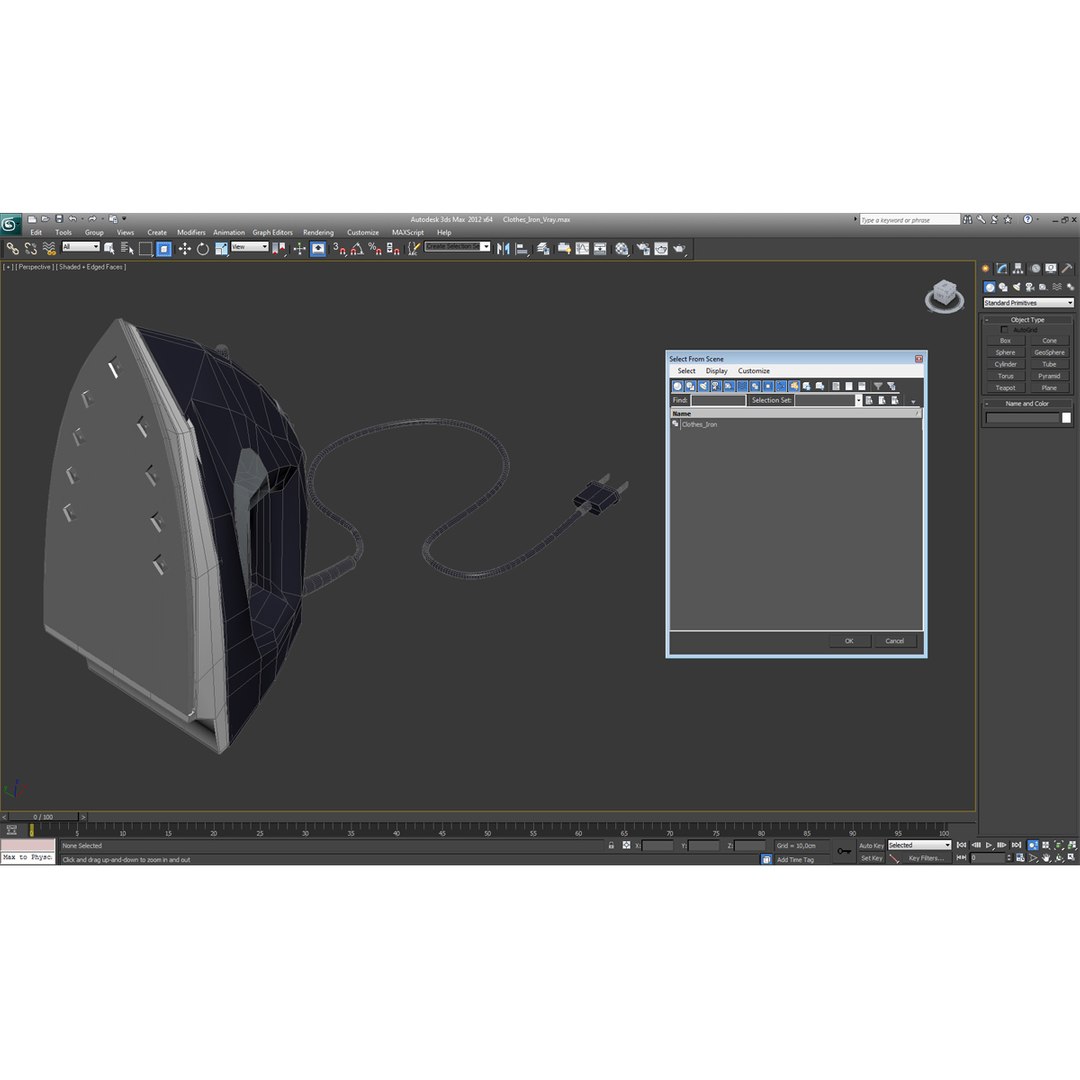Toggle the selection lock icon
This screenshot has width=1080, height=1080.
tap(611, 845)
